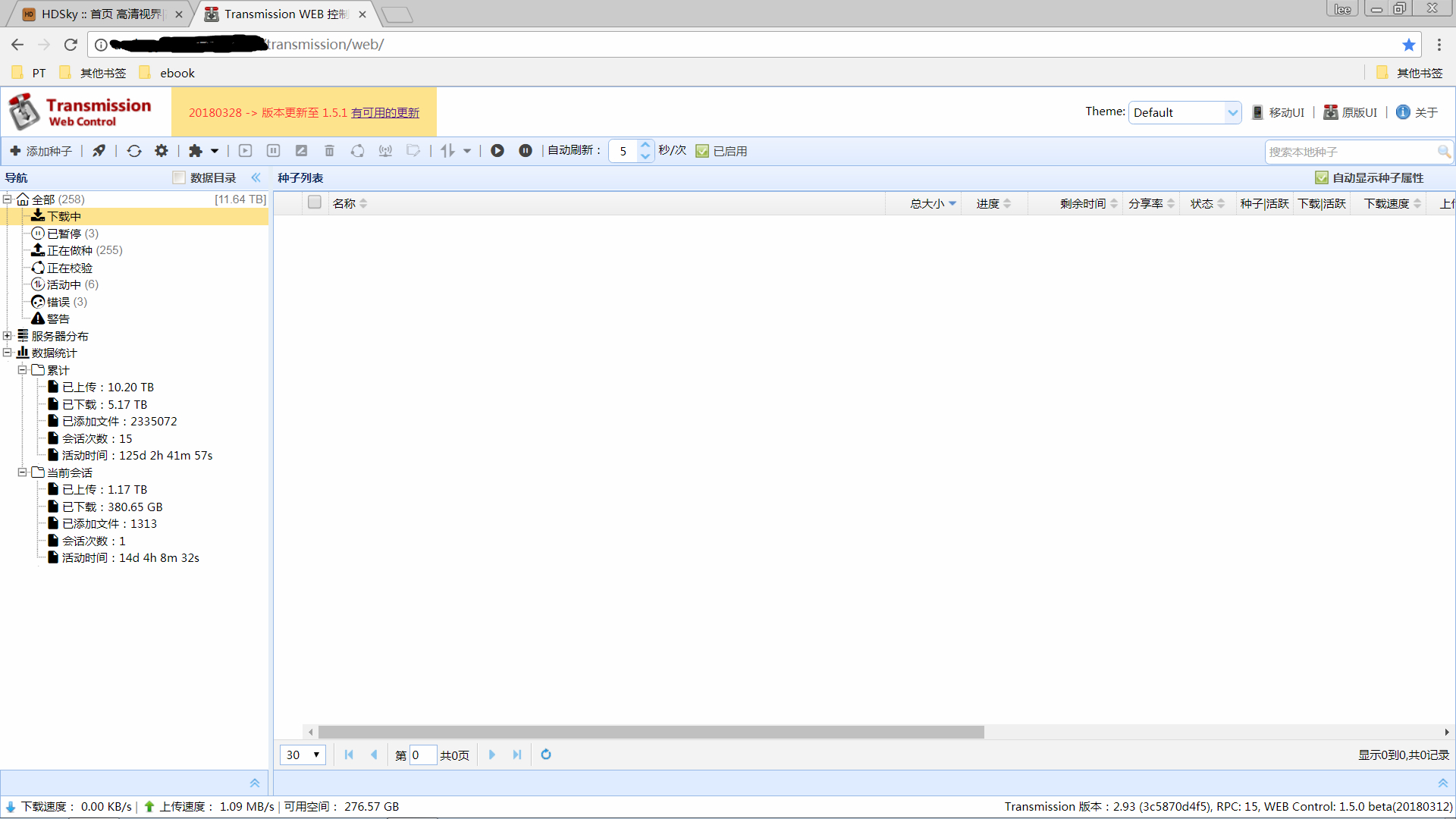Decrease auto refresh interval with down arrow
The image size is (1456, 819).
(x=645, y=156)
